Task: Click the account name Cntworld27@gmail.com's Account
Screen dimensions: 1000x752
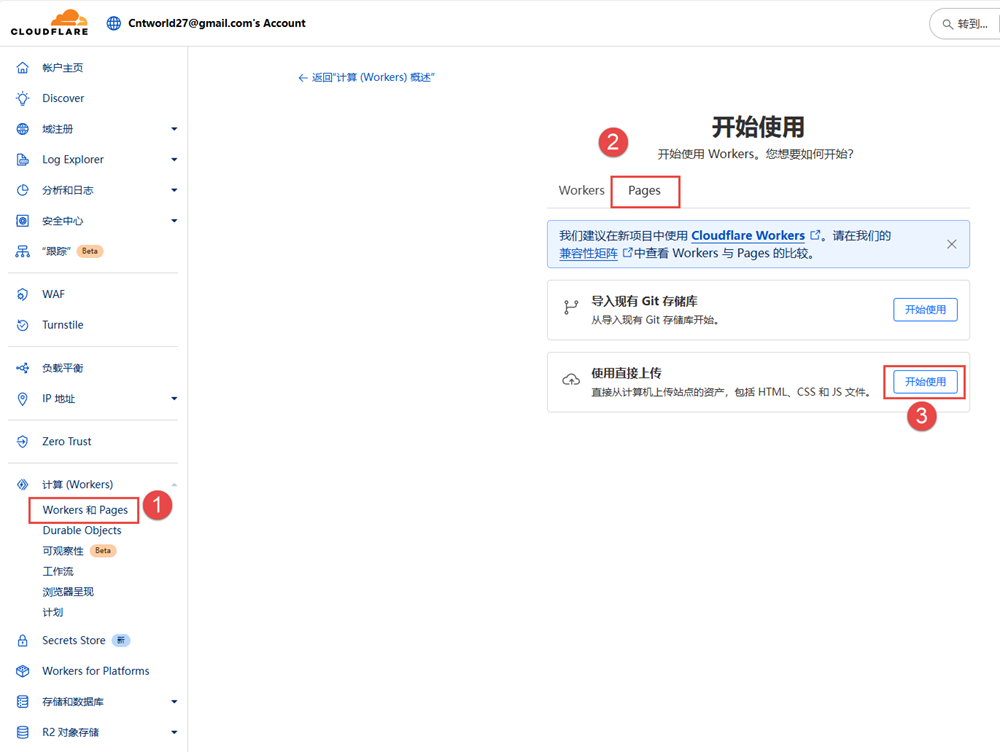Action: 217,24
